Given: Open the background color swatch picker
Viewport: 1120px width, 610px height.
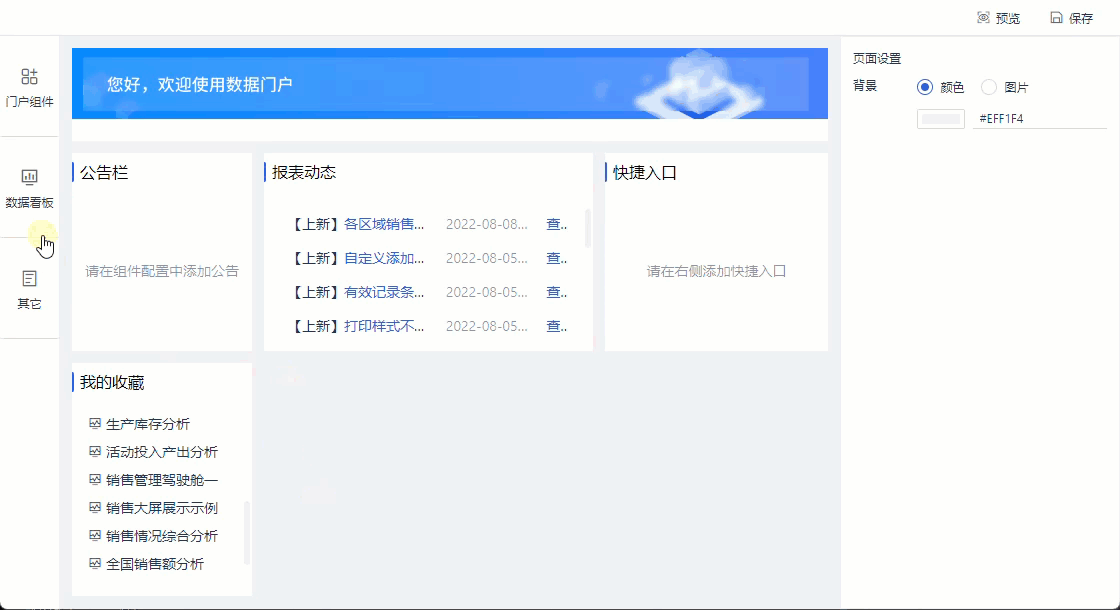Looking at the screenshot, I should [x=941, y=119].
